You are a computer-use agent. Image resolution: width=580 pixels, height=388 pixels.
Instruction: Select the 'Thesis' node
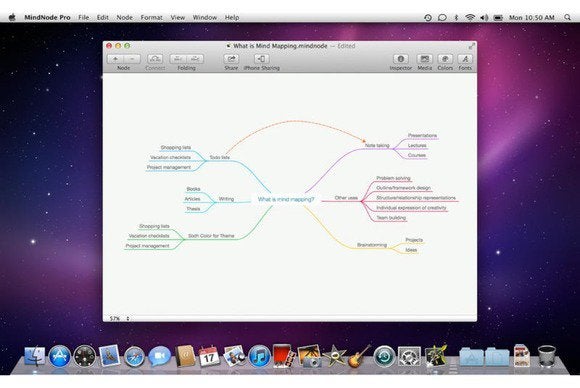(193, 209)
